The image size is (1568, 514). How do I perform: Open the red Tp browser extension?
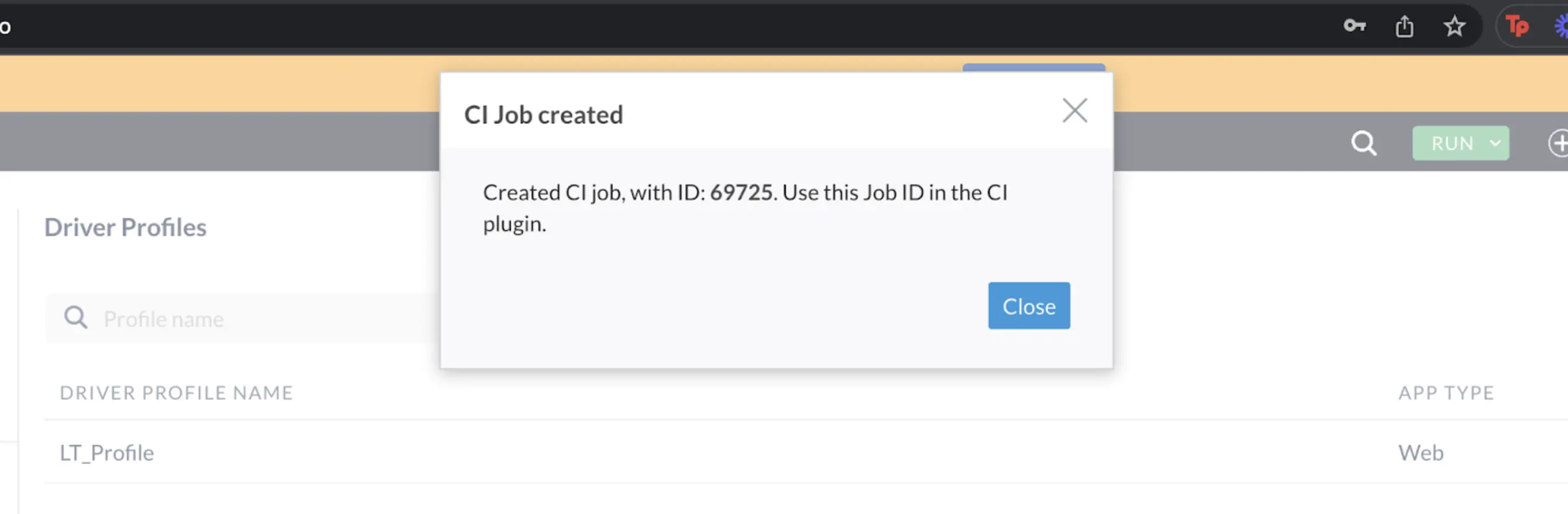pos(1517,26)
